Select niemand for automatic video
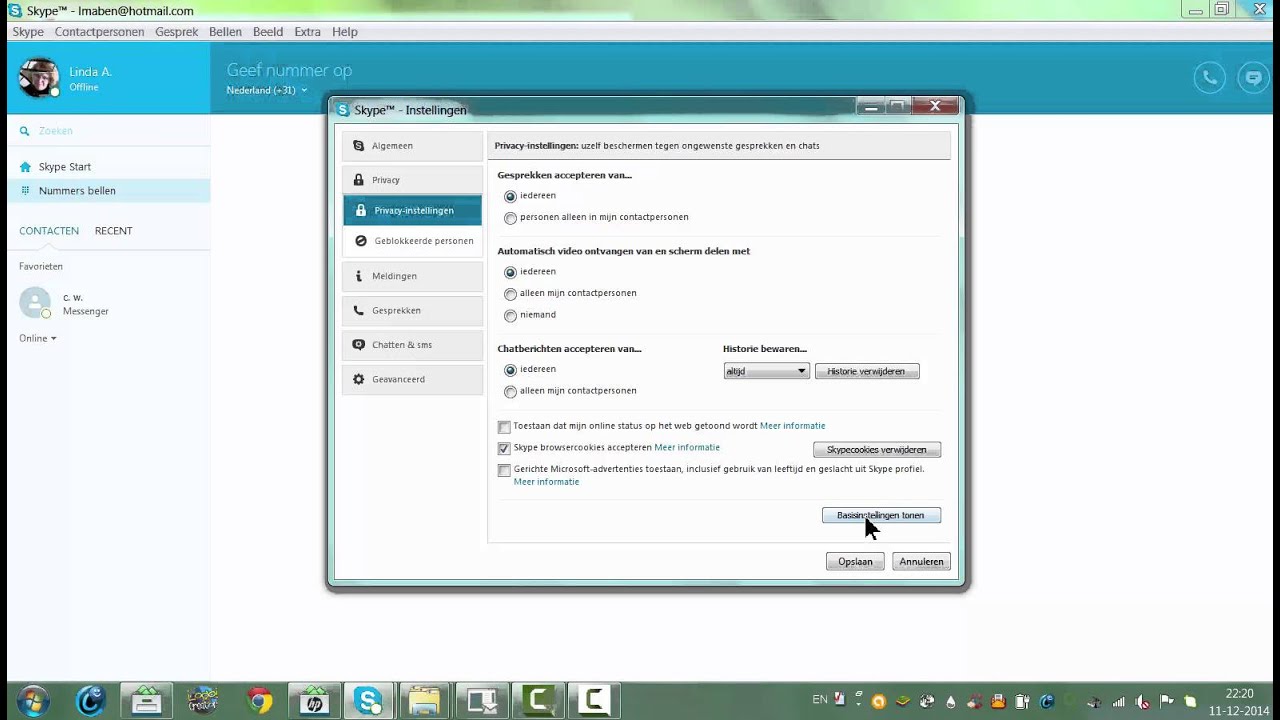The width and height of the screenshot is (1280, 720). [511, 316]
